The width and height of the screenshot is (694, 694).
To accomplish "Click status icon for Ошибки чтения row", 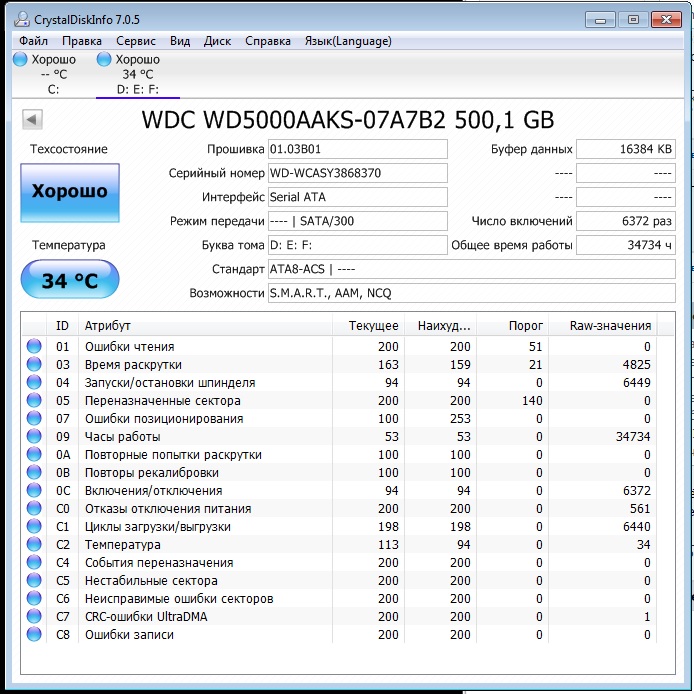I will (x=34, y=346).
